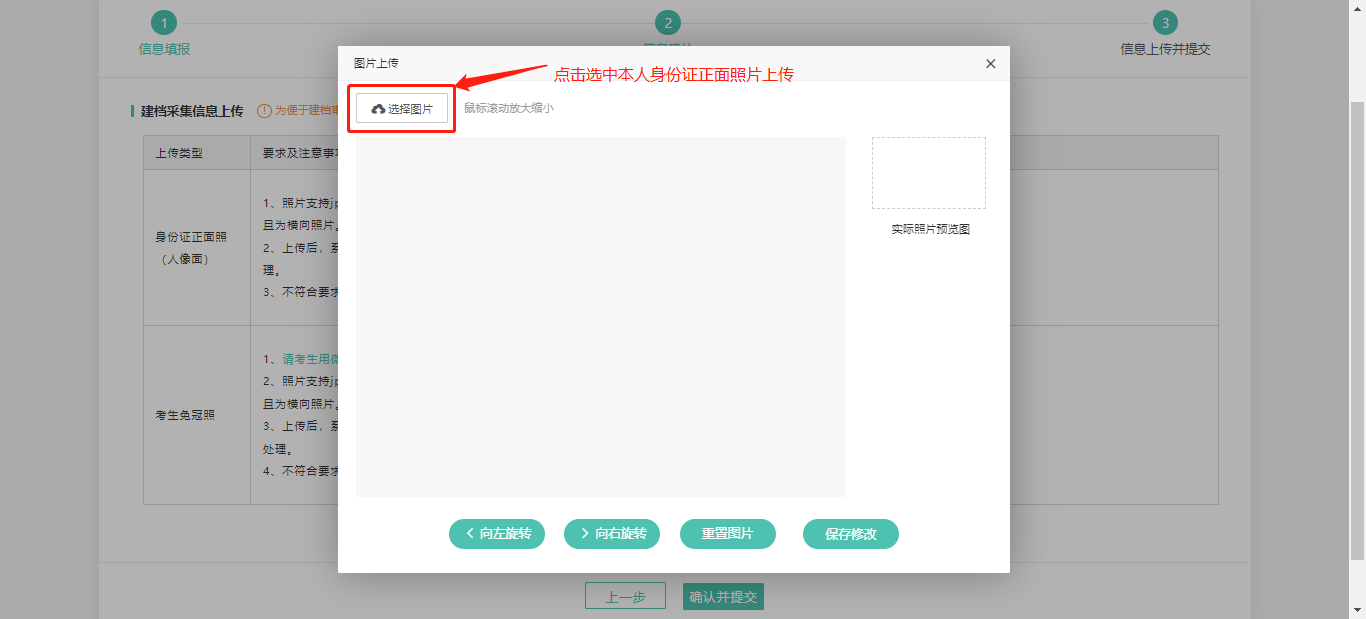Click the scrollbar up arrow on the right
Viewport: 1366px width, 619px height.
click(x=1358, y=8)
